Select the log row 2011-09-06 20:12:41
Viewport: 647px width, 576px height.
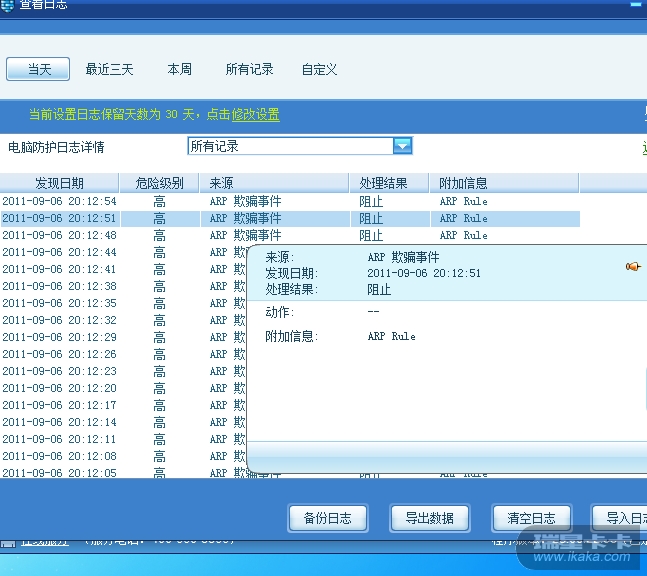123,269
